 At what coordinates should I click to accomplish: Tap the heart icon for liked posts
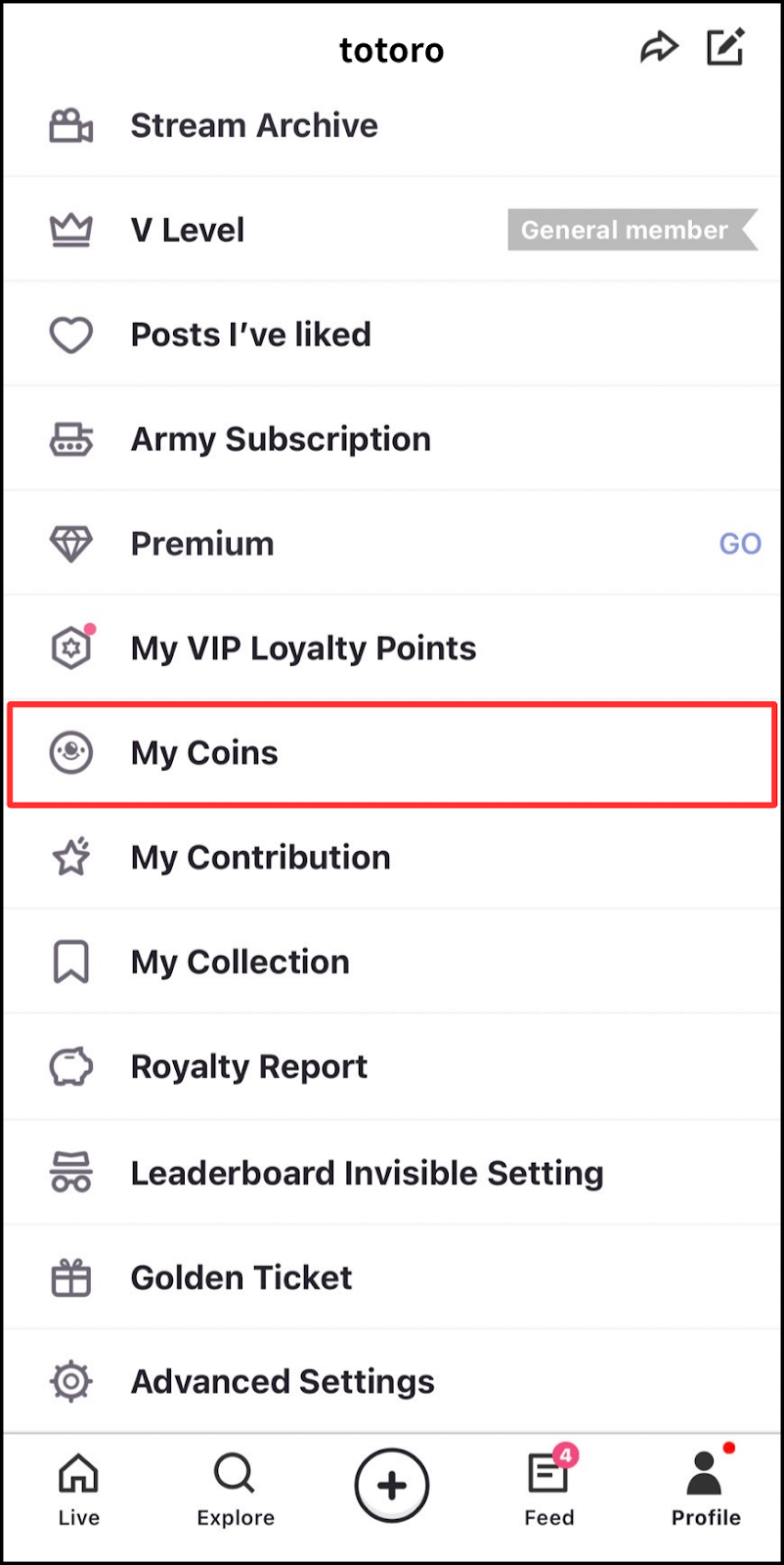(x=71, y=335)
